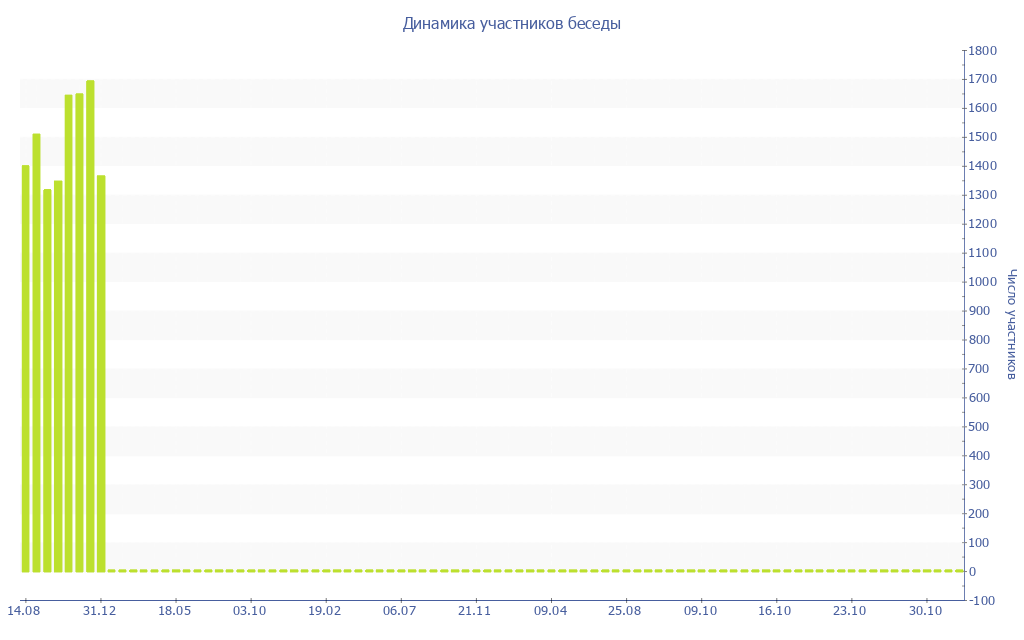Click the 06.07 x-axis date label
1024x640 pixels.
point(400,611)
